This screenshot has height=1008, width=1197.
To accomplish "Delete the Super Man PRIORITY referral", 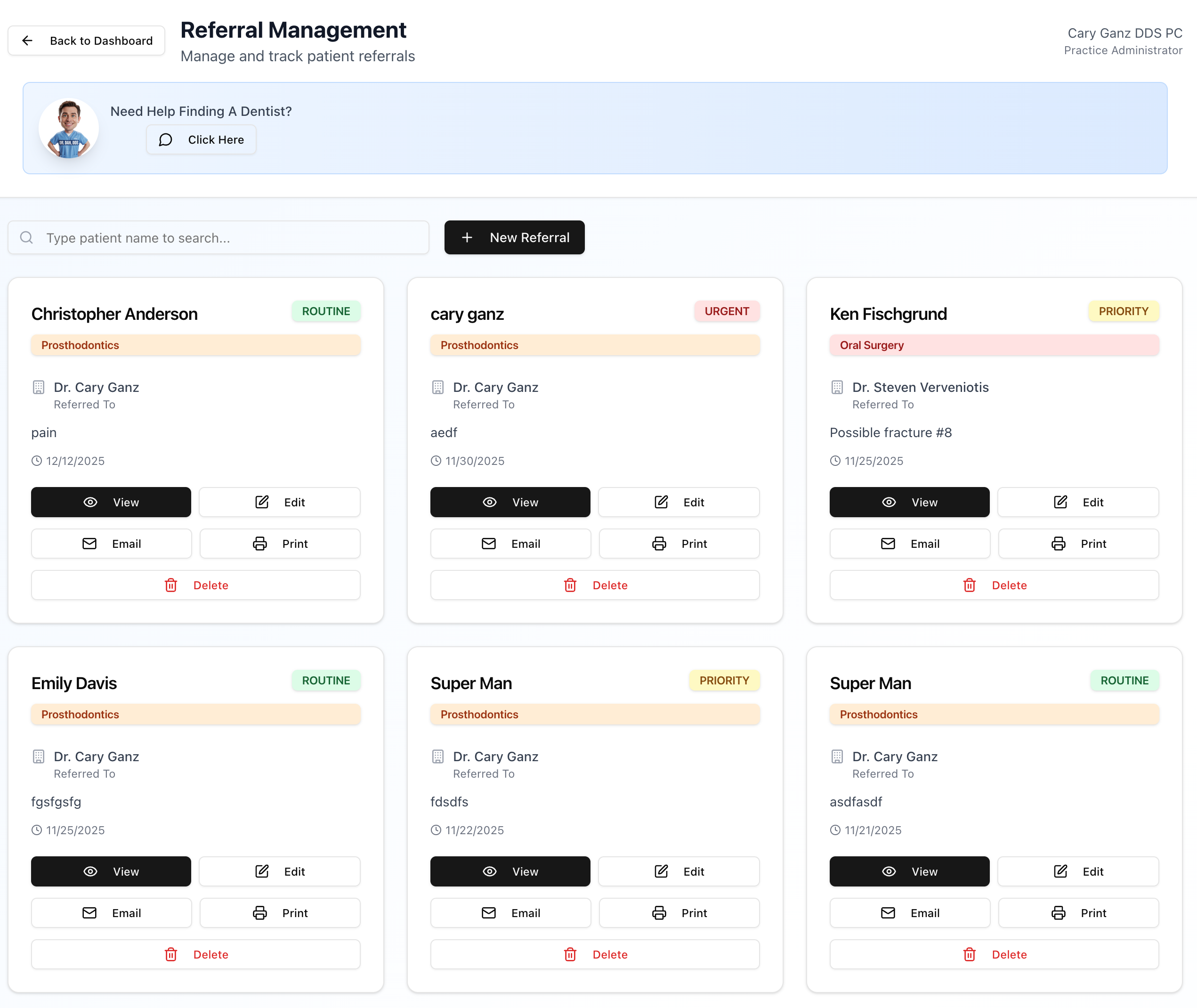I will (595, 954).
